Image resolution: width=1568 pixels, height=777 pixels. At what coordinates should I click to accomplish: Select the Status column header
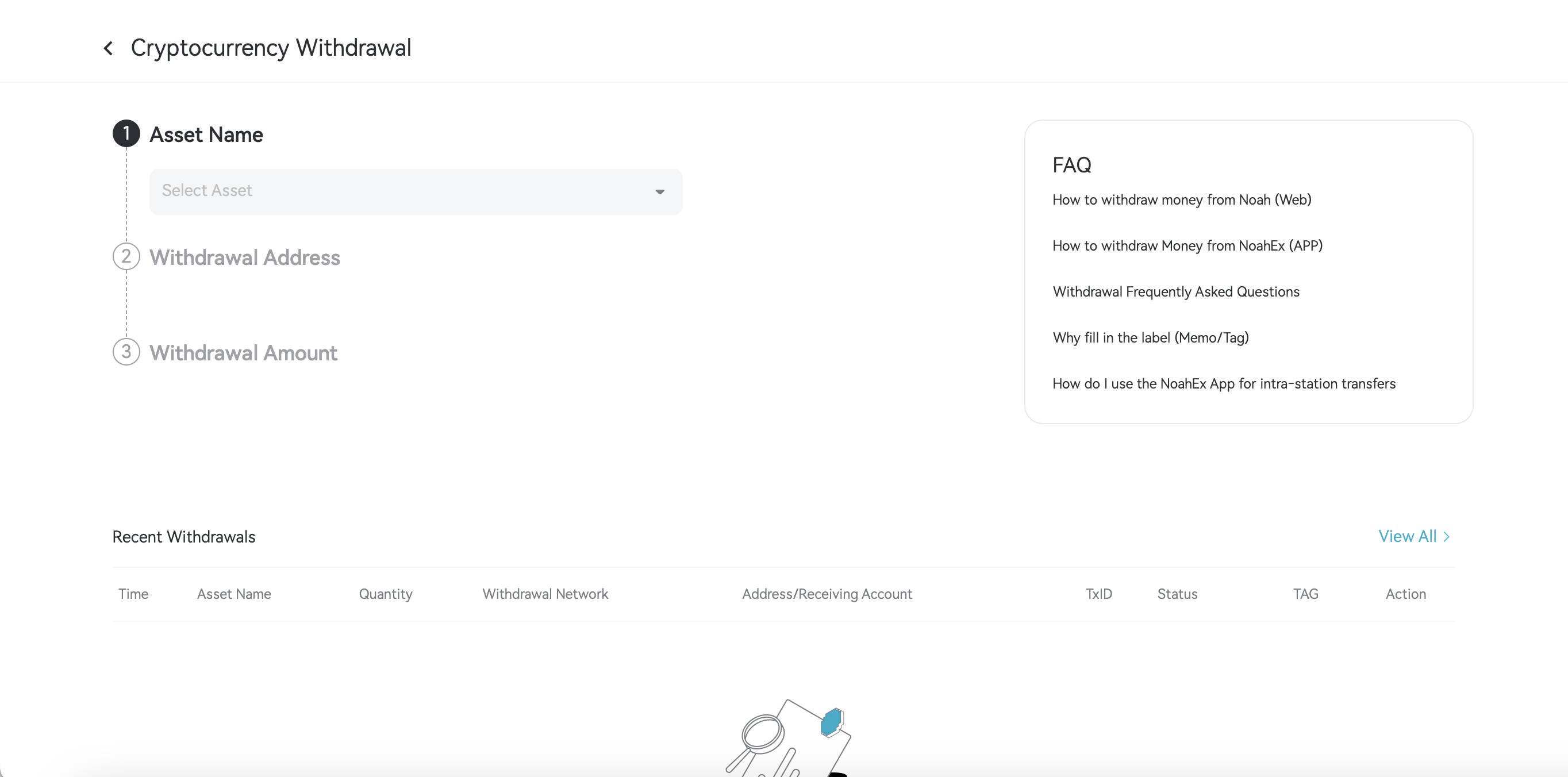pos(1177,594)
